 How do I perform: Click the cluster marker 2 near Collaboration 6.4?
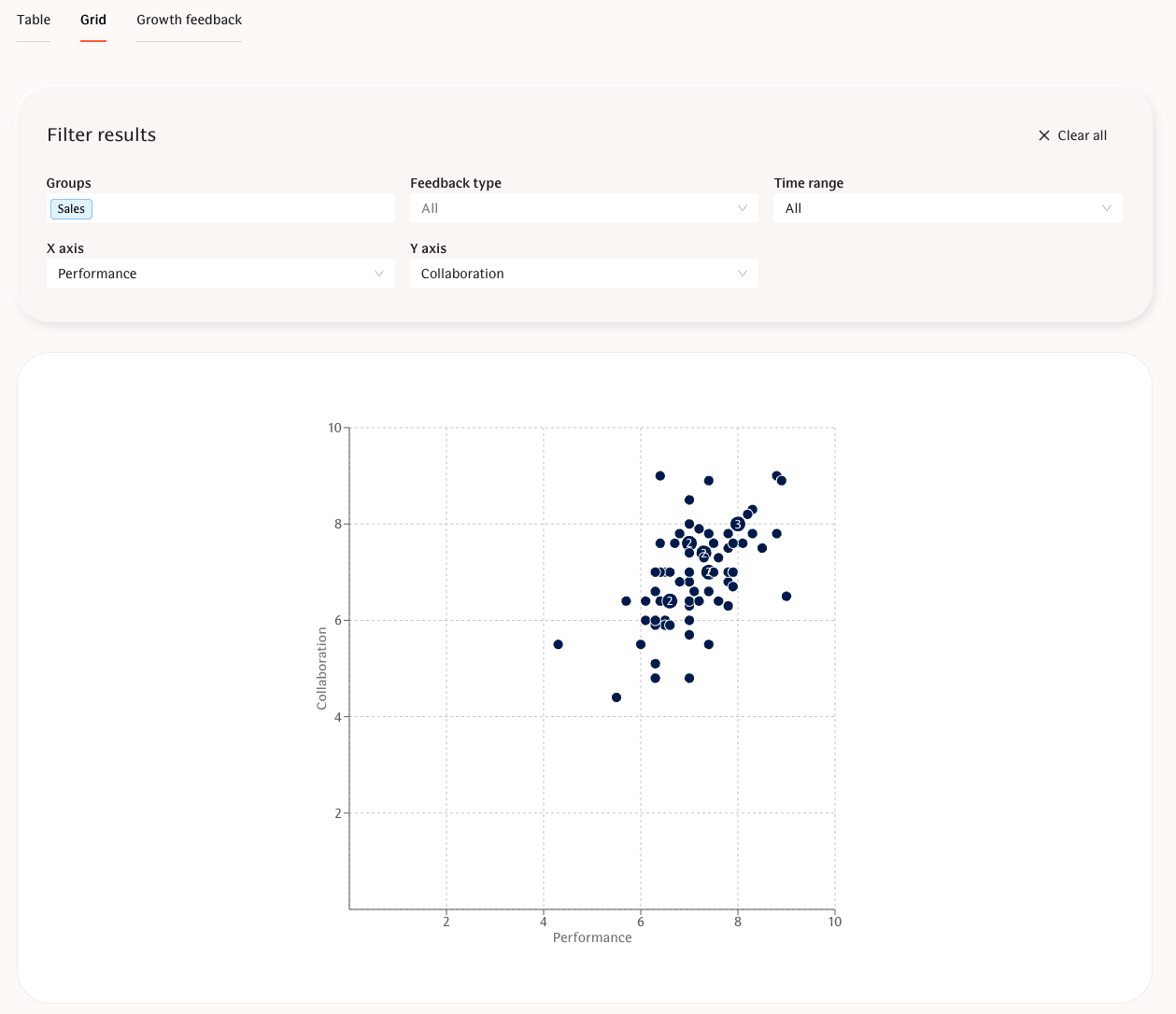(x=670, y=601)
